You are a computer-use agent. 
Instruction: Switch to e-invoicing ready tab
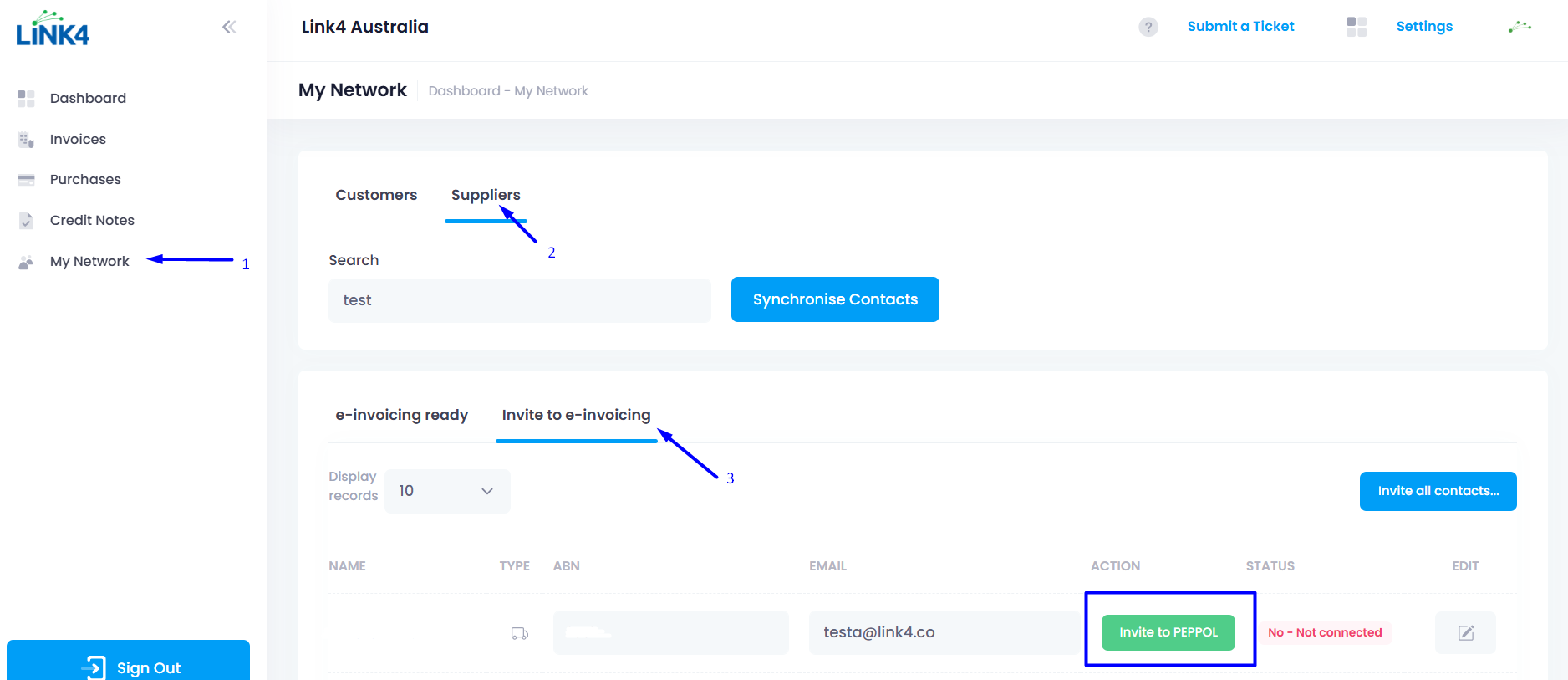click(x=401, y=415)
